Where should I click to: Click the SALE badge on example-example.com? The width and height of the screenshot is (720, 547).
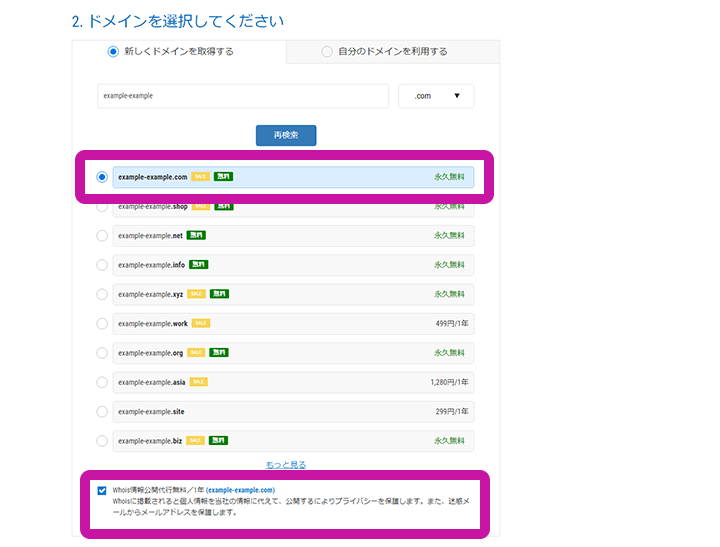pyautogui.click(x=200, y=177)
